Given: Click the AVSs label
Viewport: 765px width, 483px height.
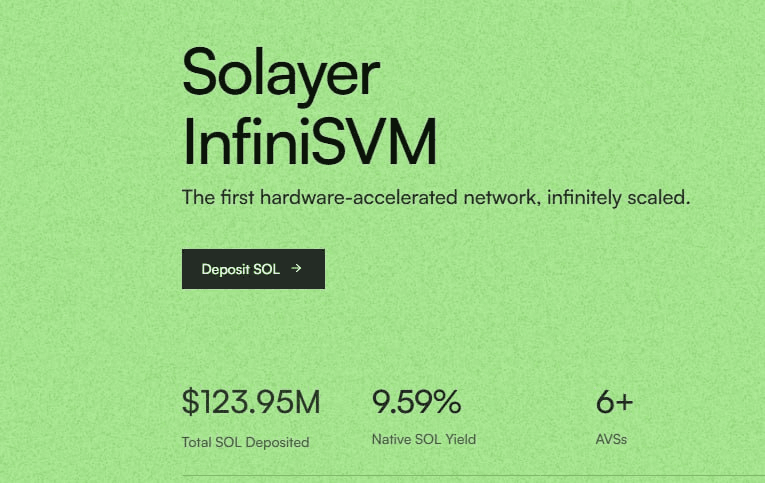Looking at the screenshot, I should [x=611, y=439].
